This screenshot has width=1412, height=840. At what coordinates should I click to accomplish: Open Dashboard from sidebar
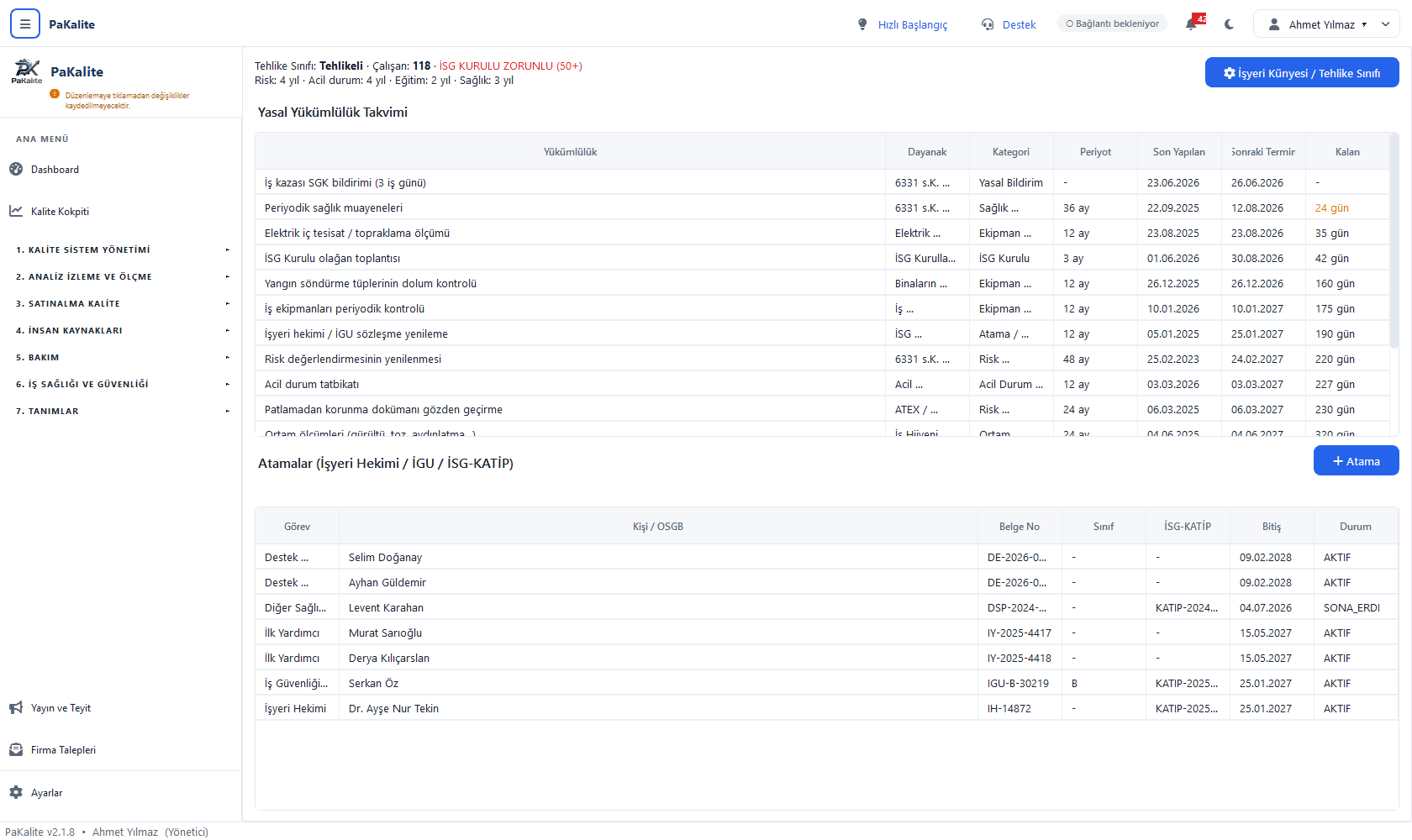55,170
